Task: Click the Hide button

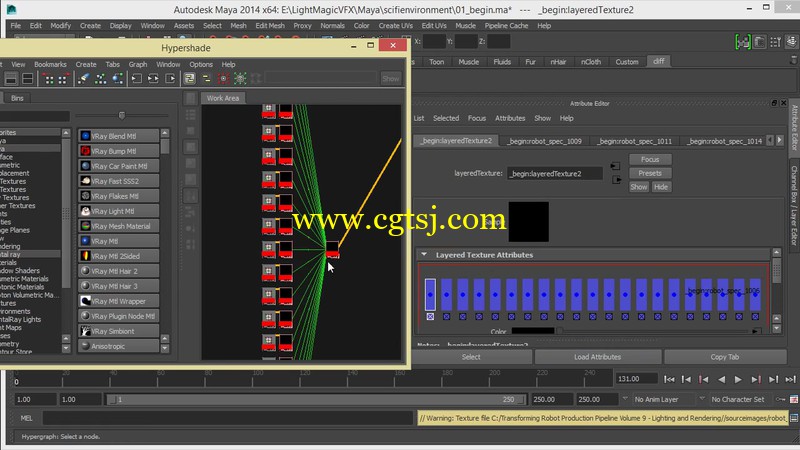Action: click(661, 187)
